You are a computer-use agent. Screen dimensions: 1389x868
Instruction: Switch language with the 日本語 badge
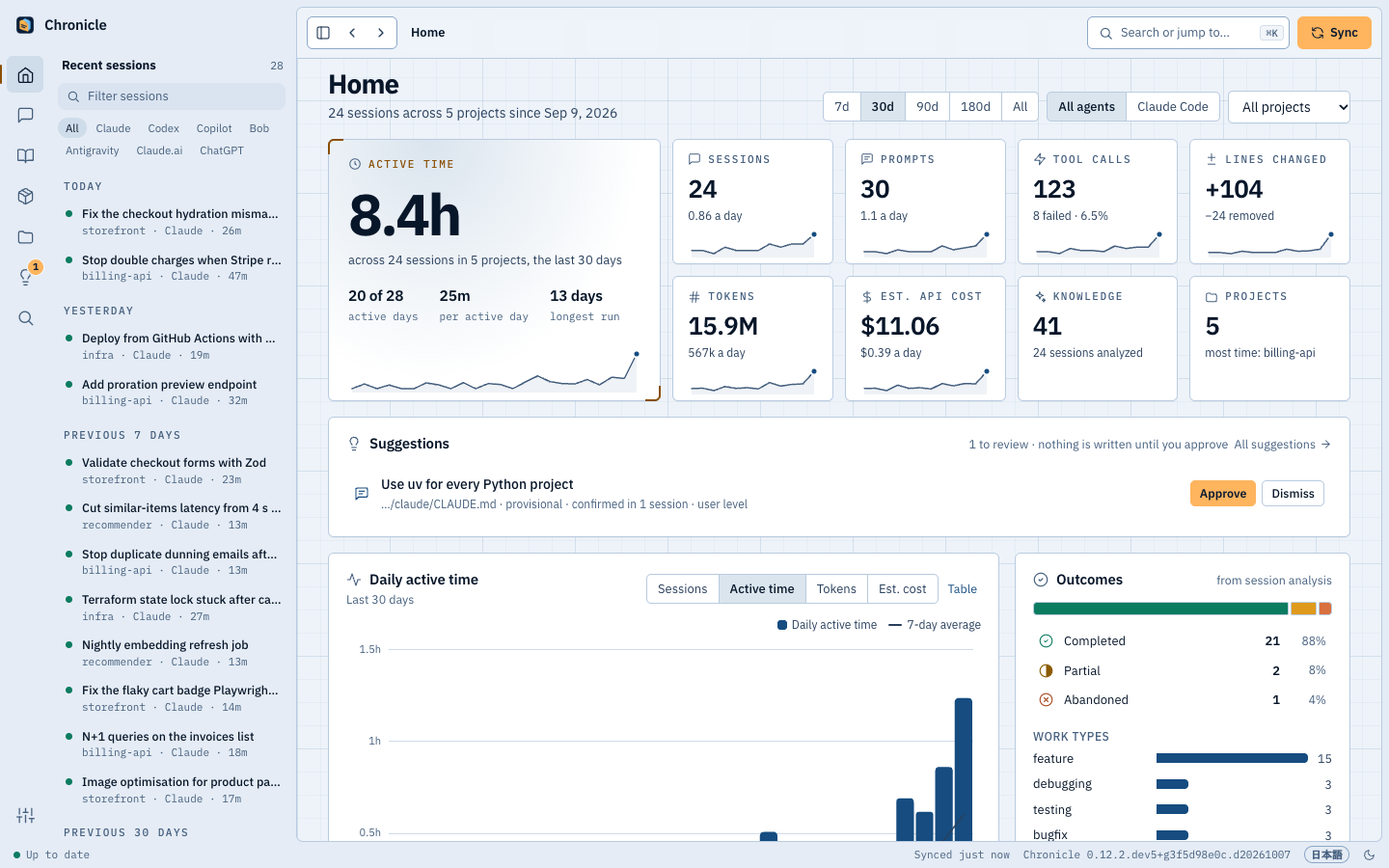(x=1326, y=854)
